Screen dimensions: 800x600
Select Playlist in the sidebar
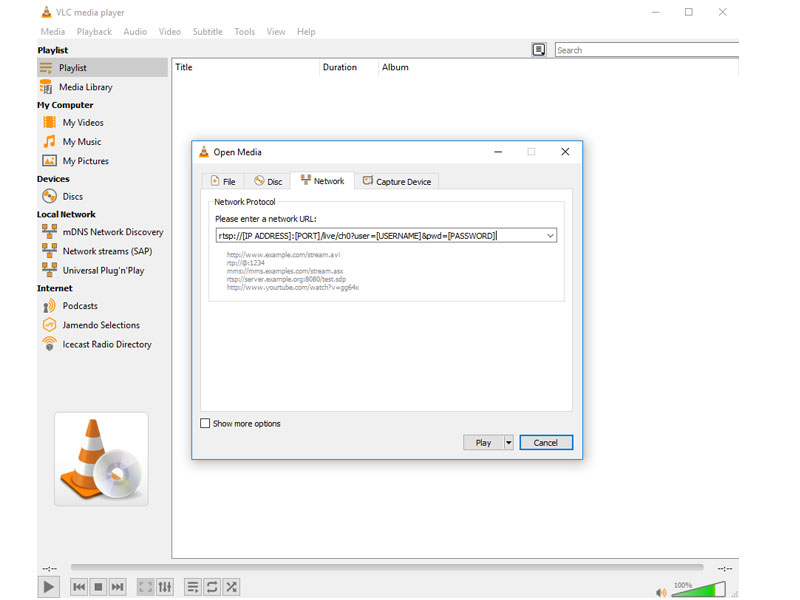102,67
